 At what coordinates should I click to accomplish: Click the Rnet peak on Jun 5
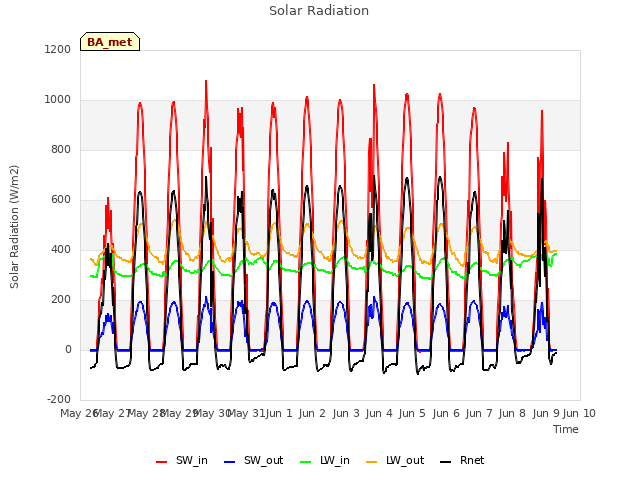[407, 178]
